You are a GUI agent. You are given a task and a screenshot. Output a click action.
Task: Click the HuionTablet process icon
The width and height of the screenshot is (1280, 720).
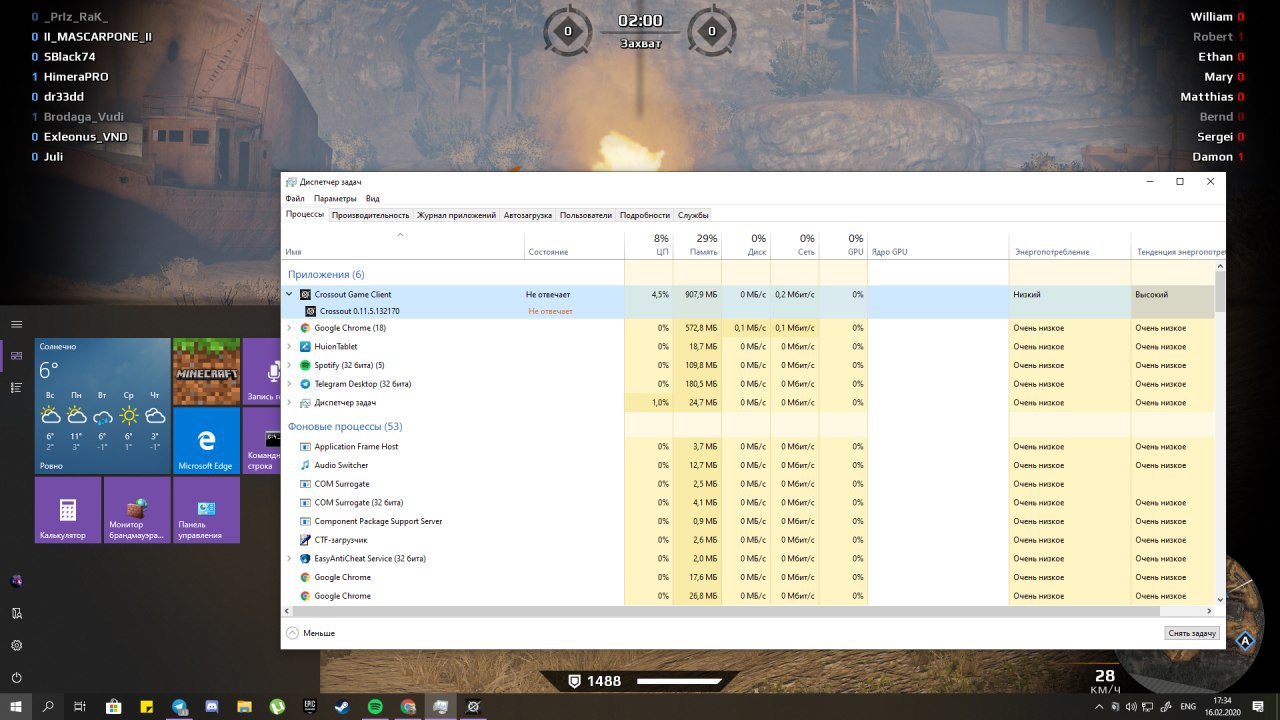(305, 346)
